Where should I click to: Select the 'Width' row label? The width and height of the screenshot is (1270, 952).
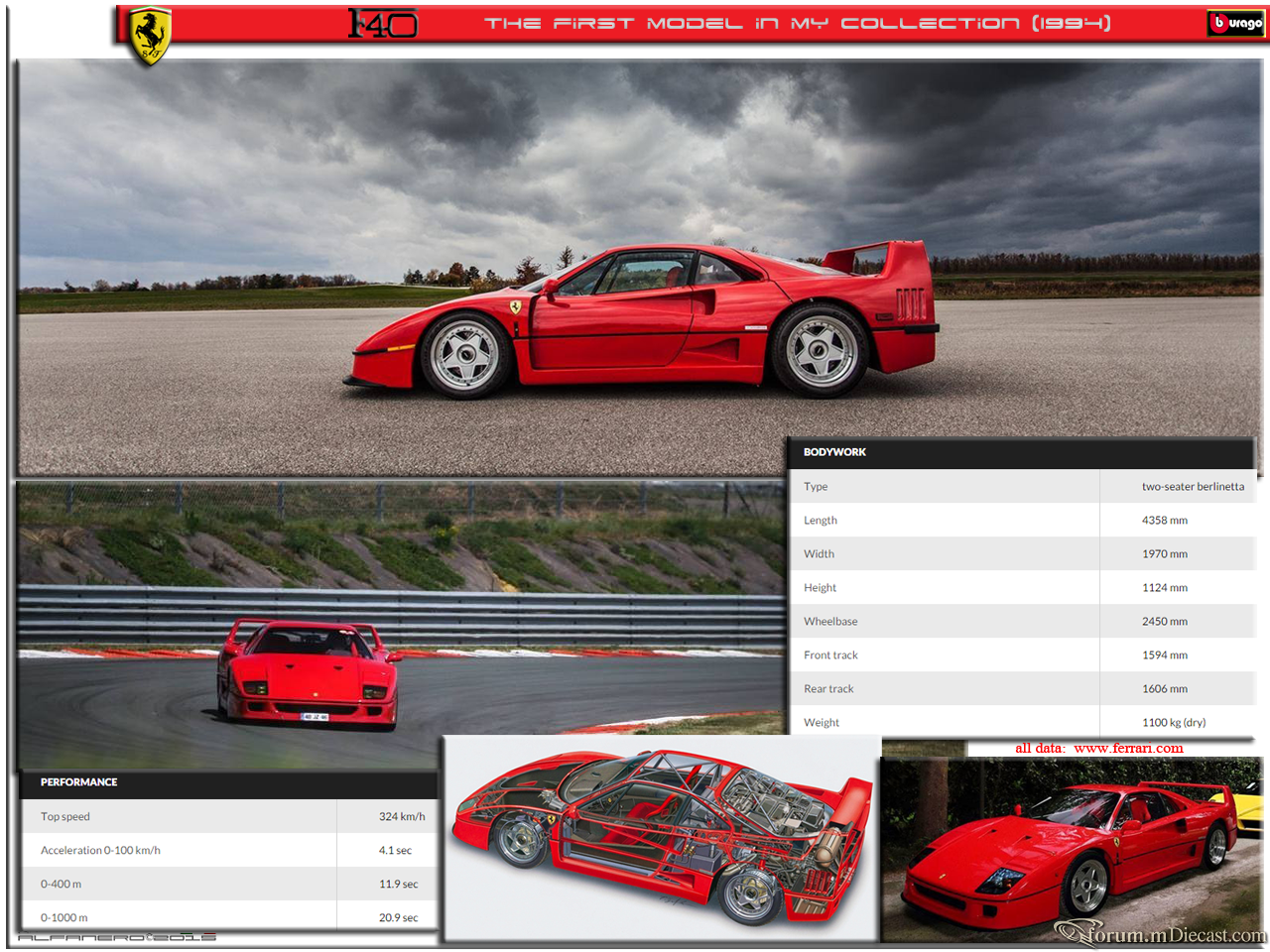click(819, 554)
